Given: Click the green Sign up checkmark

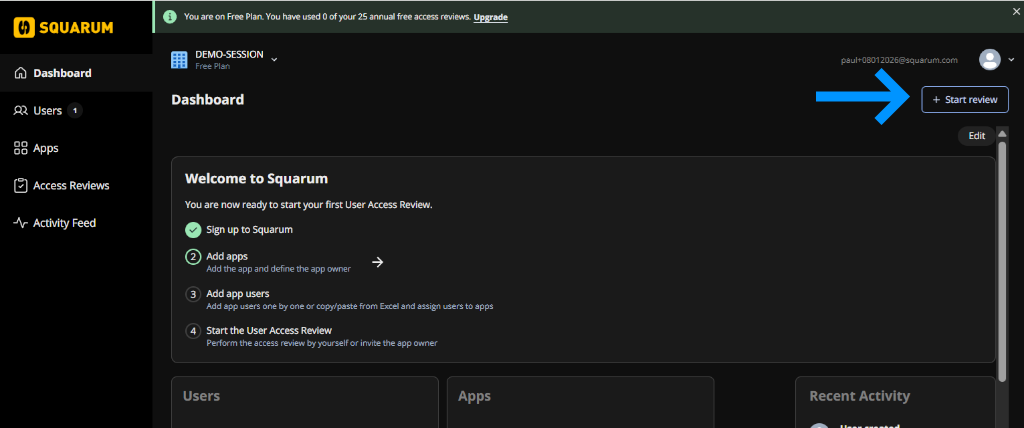Looking at the screenshot, I should point(193,230).
